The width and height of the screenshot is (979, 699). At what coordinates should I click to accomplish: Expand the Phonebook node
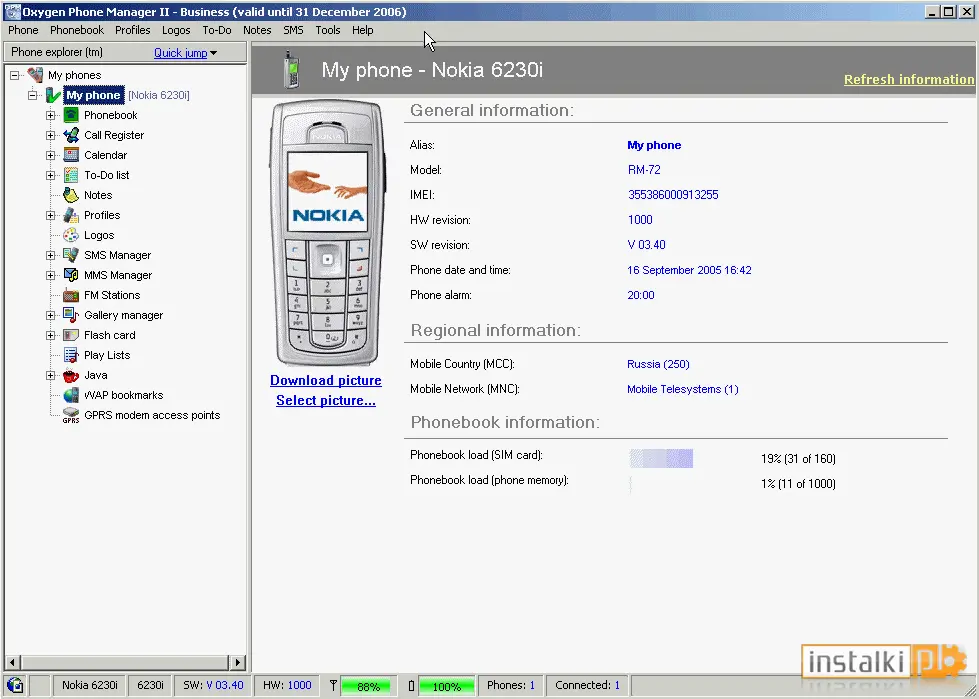coord(51,115)
